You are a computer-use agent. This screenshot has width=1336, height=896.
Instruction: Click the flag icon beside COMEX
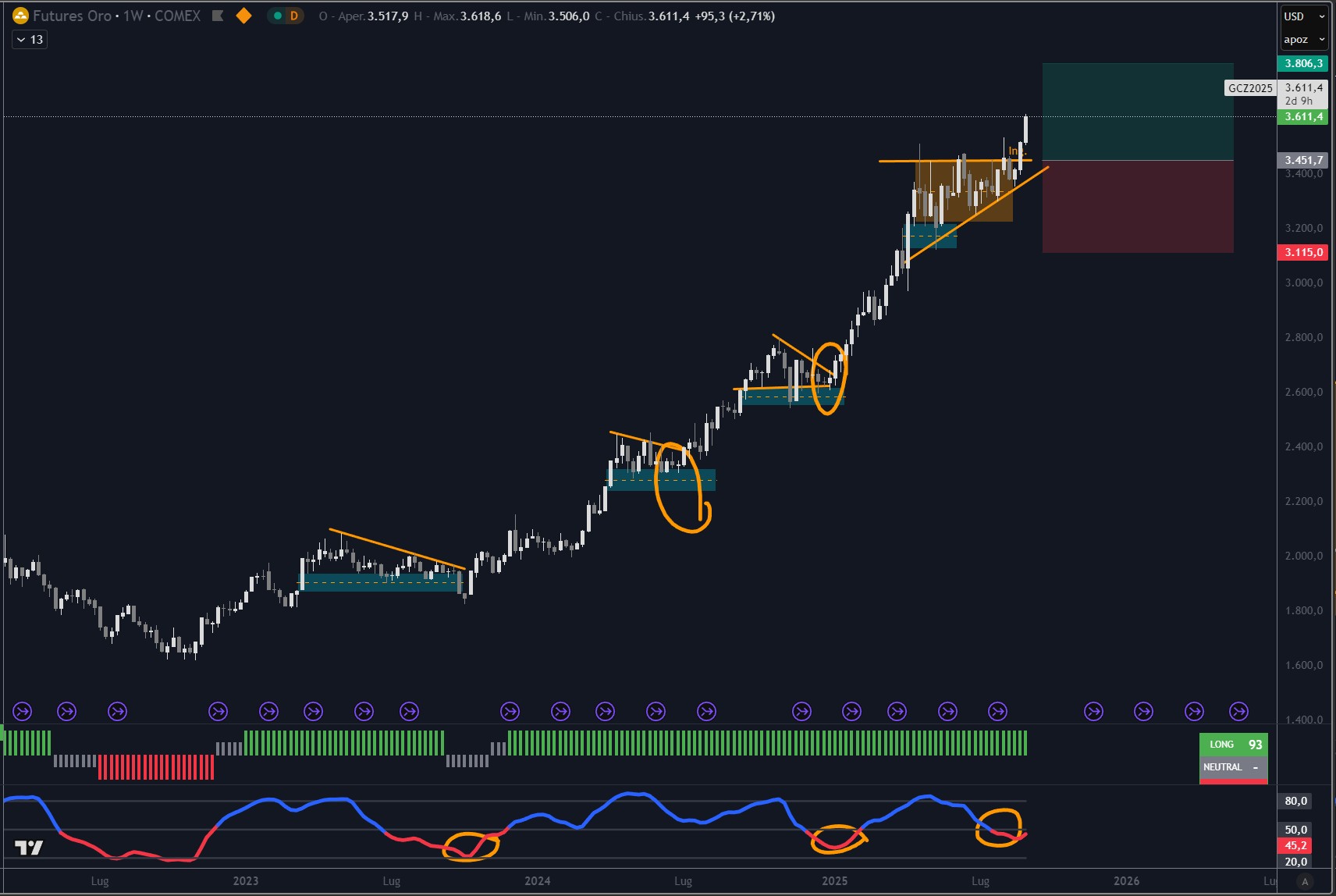219,16
